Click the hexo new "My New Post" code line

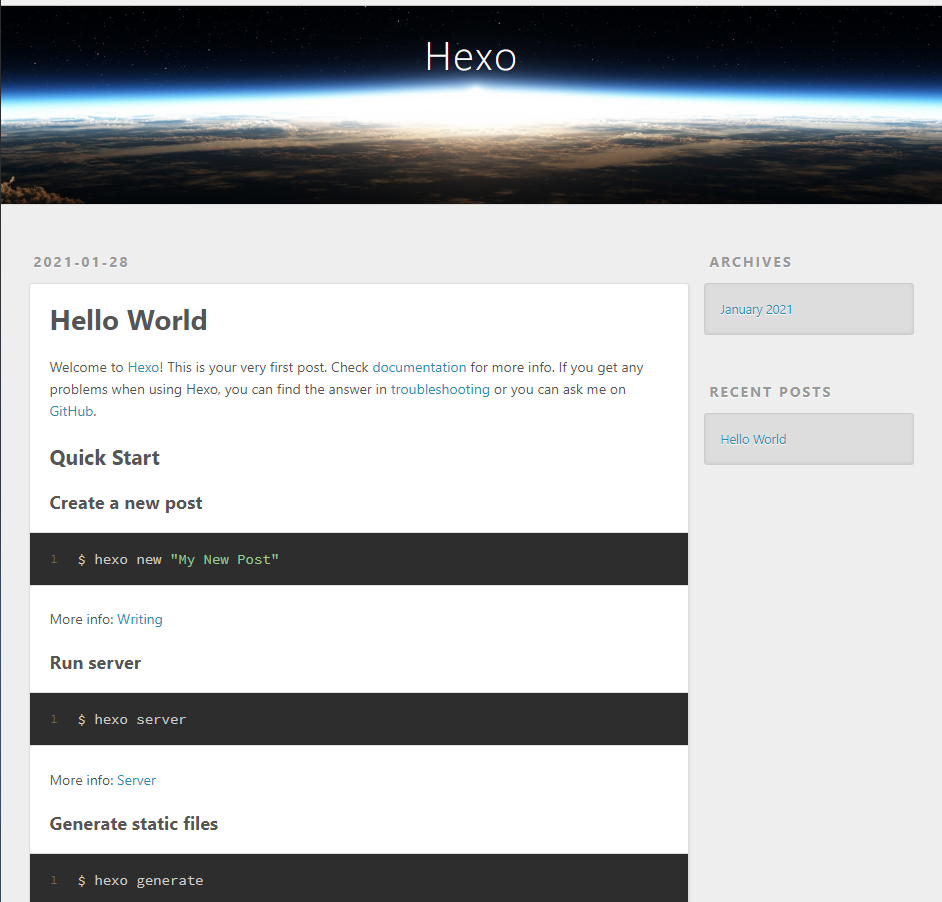178,559
